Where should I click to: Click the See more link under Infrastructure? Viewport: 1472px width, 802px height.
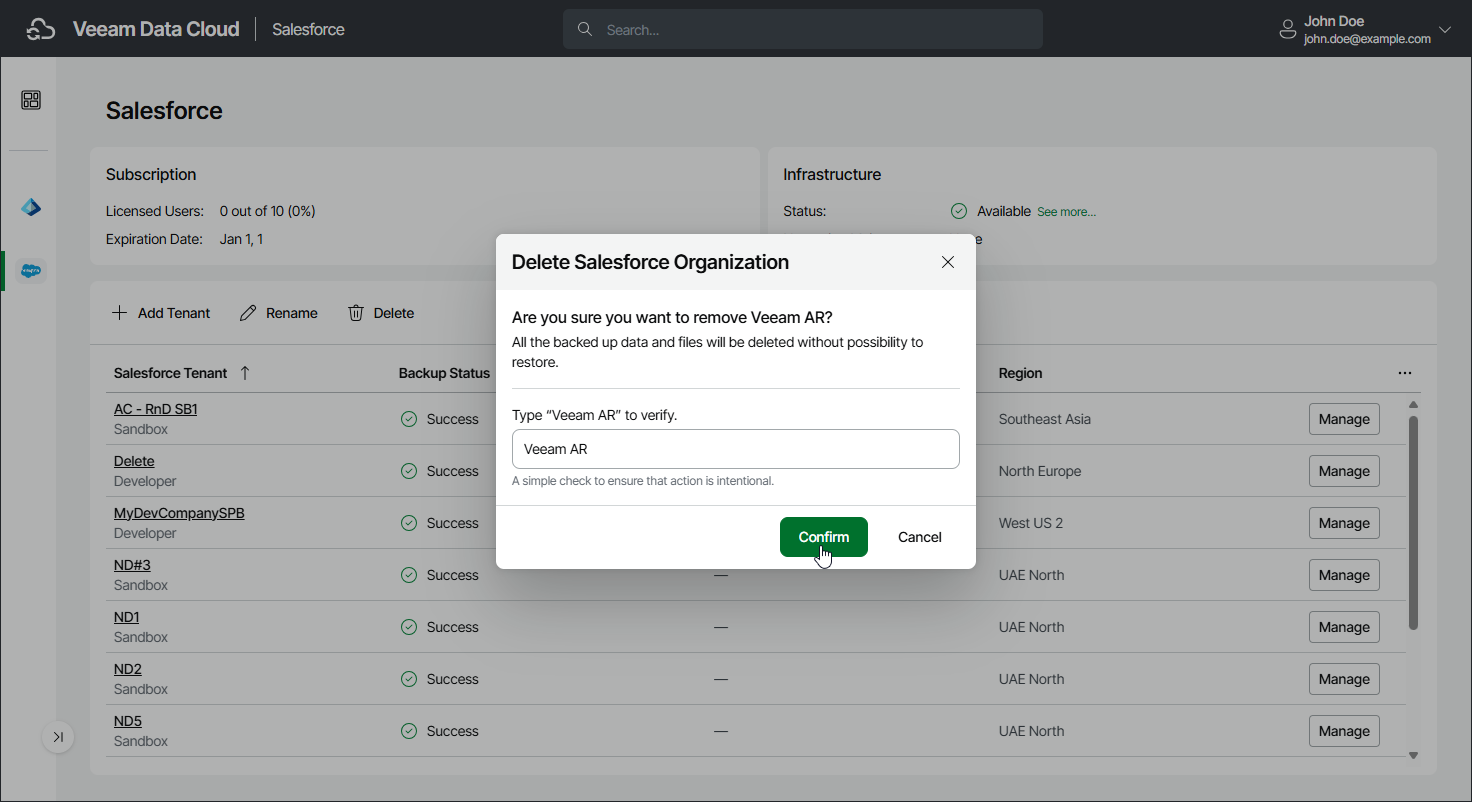1066,212
